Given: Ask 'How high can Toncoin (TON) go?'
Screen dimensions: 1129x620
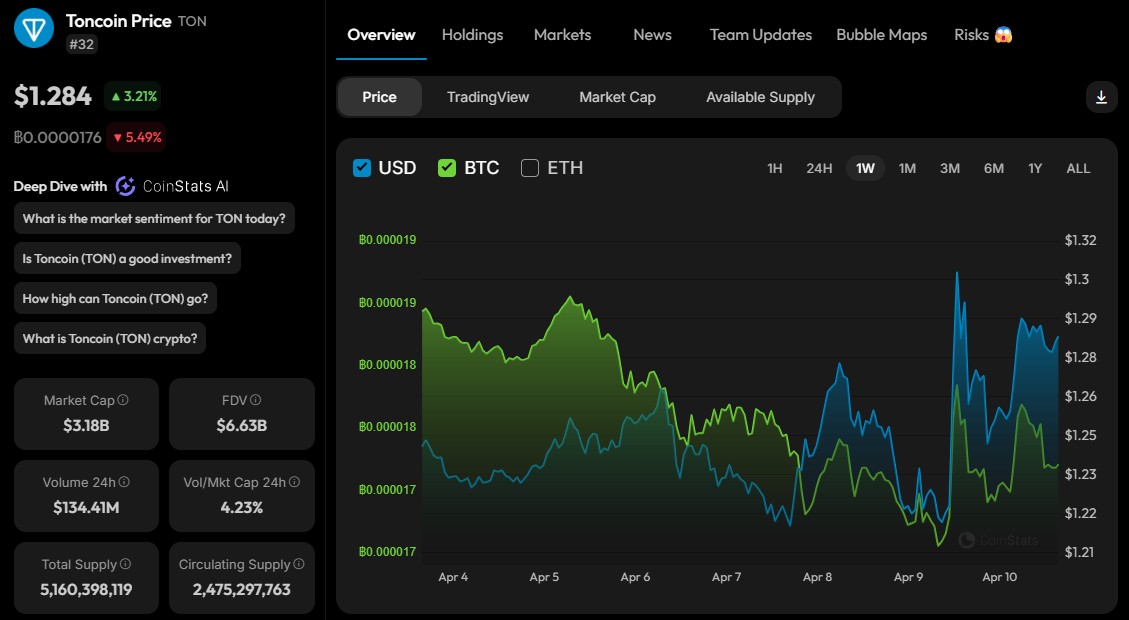Looking at the screenshot, I should (x=115, y=298).
